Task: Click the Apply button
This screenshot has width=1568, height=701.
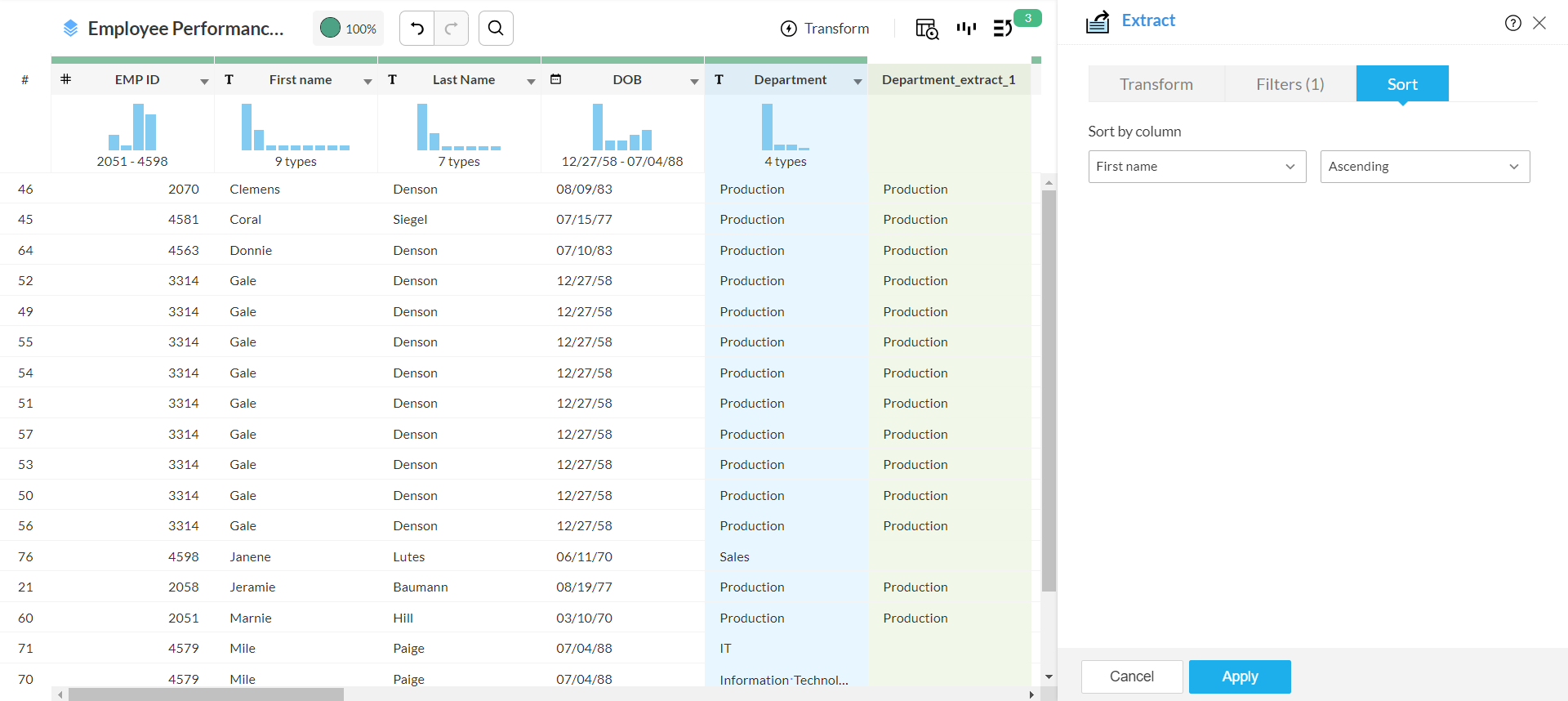Action: tap(1239, 676)
